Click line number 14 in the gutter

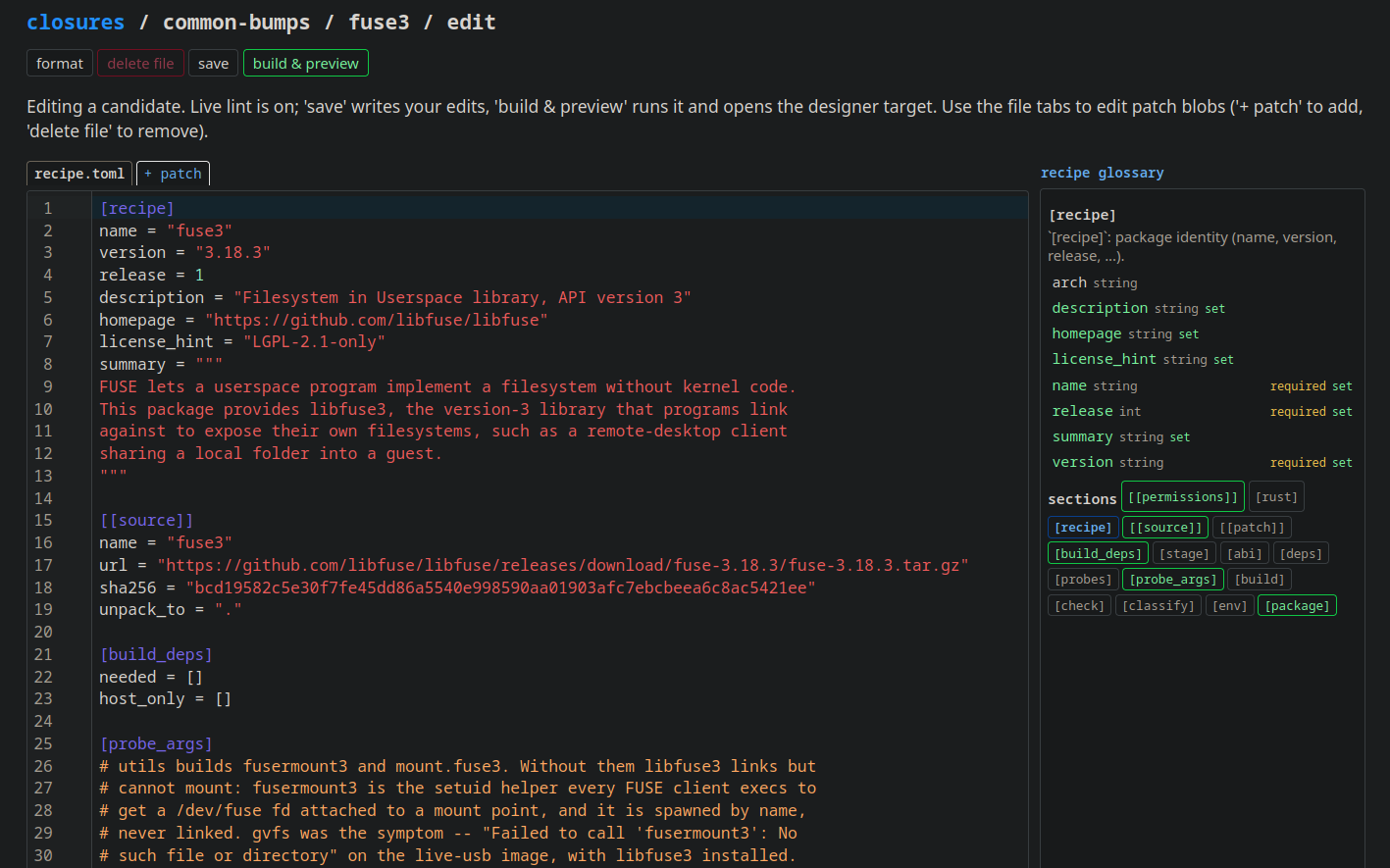pos(43,498)
